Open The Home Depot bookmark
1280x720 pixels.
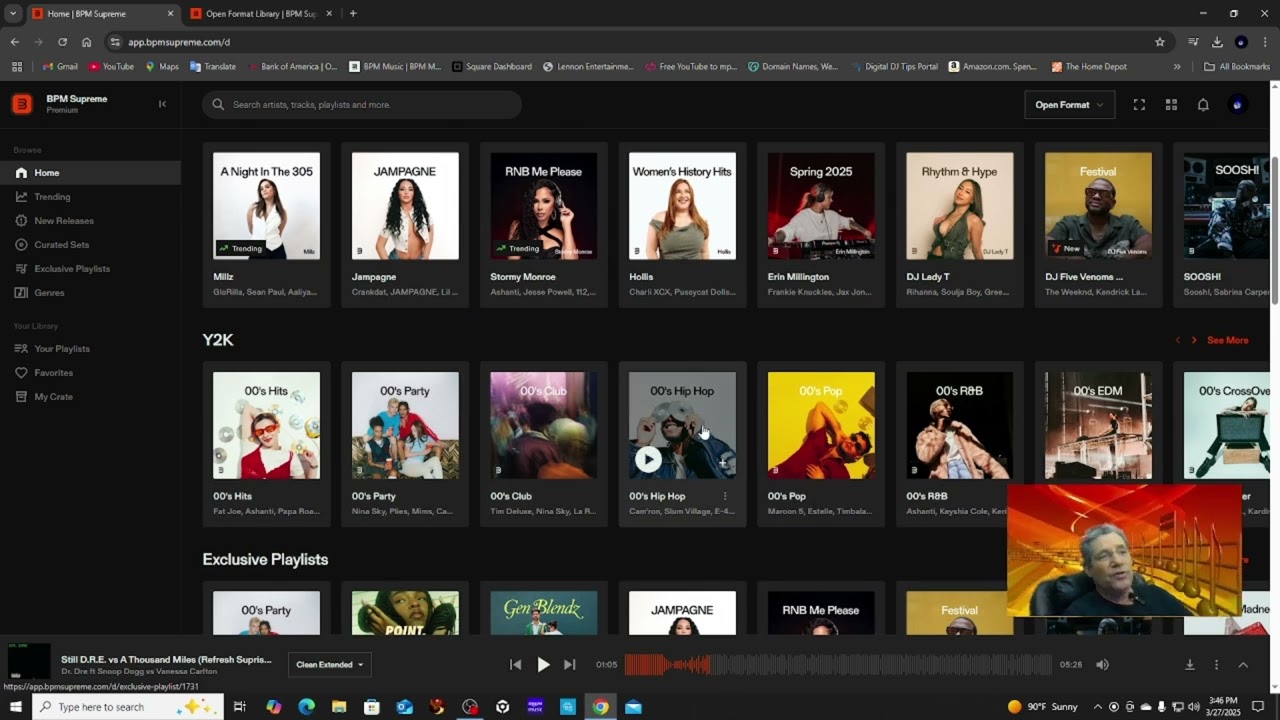pos(1089,67)
